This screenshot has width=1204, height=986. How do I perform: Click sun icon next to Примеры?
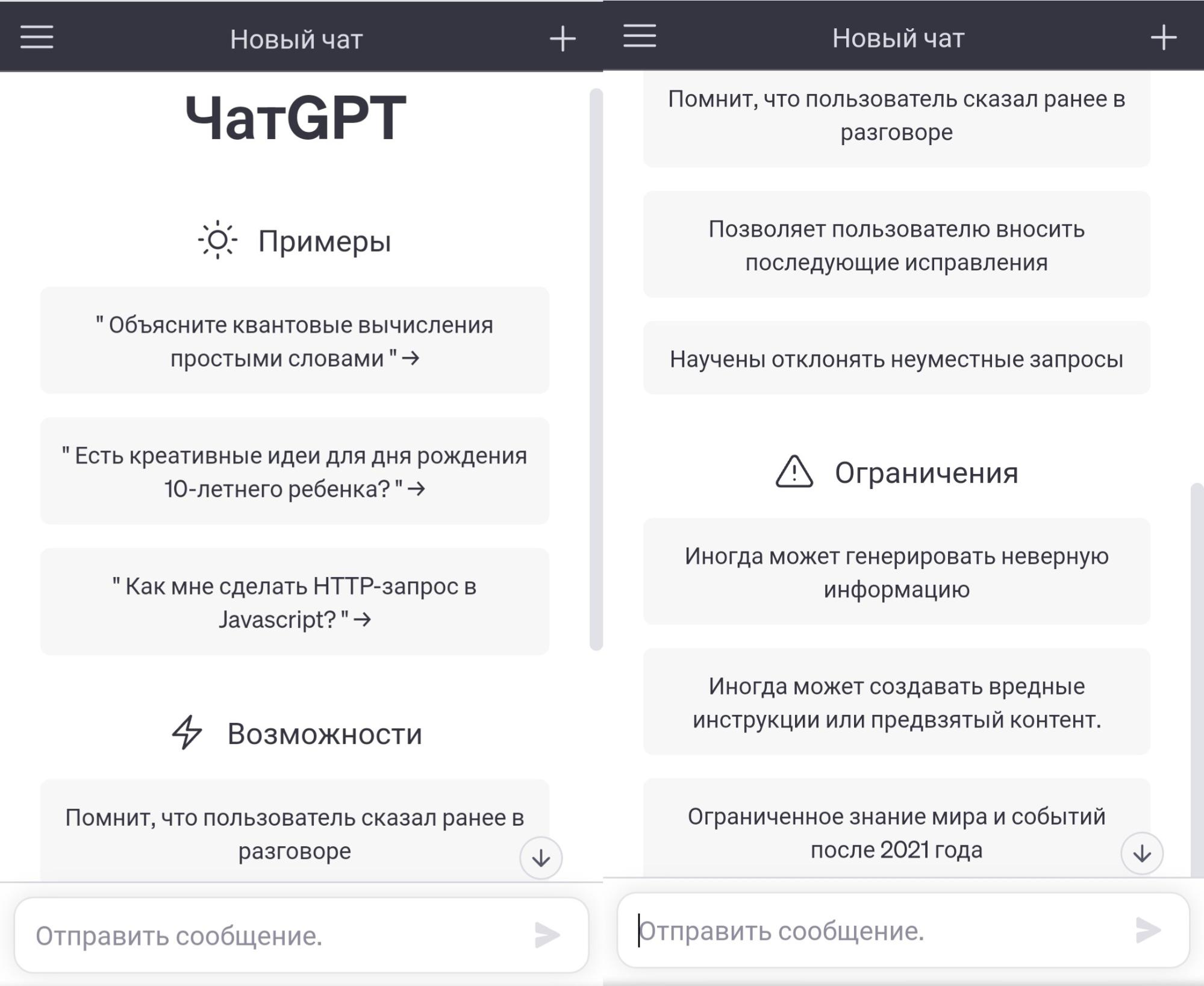217,240
